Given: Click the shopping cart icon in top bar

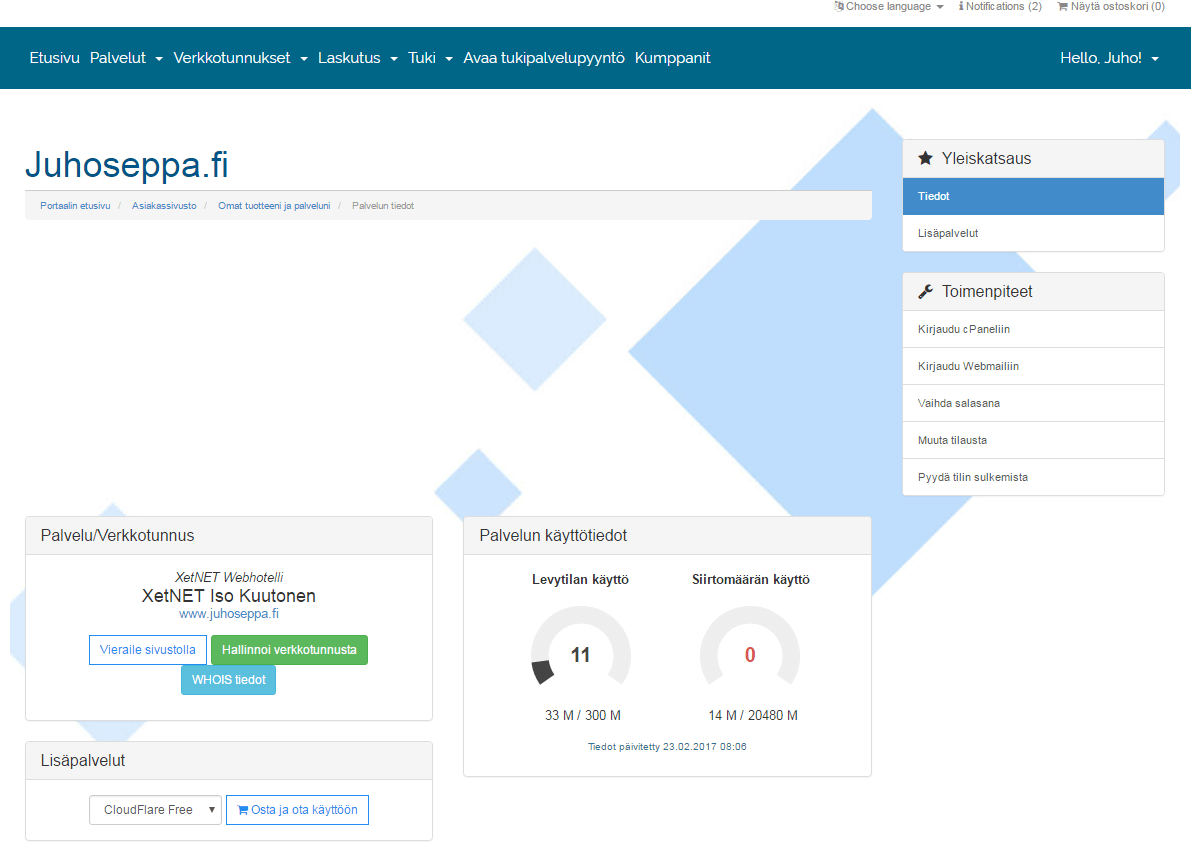Looking at the screenshot, I should (x=1062, y=6).
